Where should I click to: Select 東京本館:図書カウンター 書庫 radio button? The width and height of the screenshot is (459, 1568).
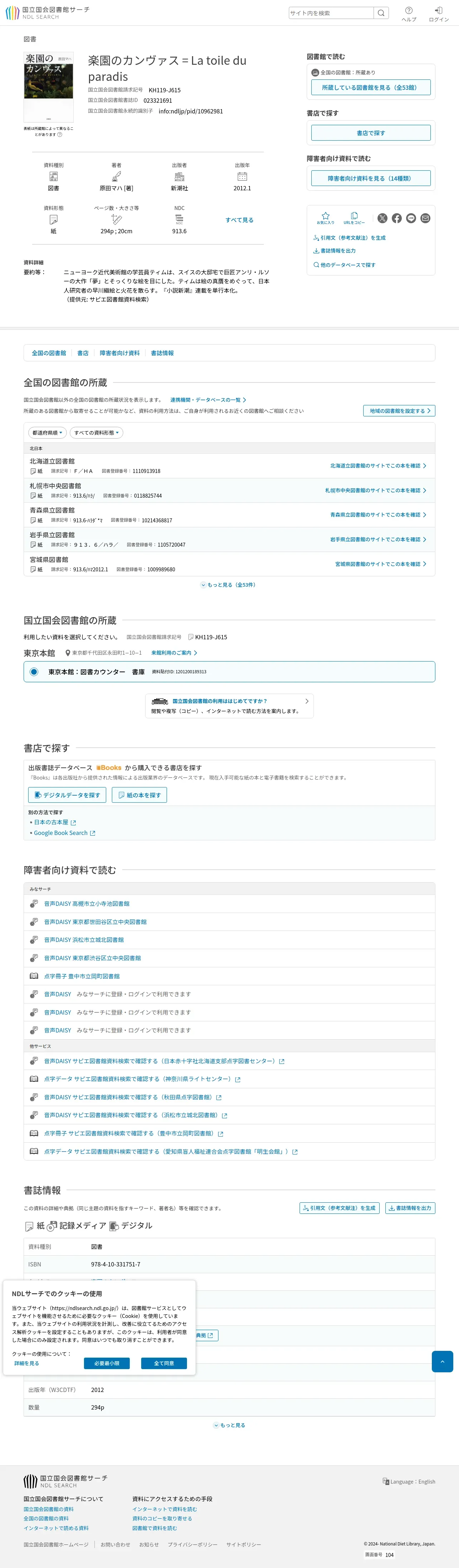coord(34,671)
